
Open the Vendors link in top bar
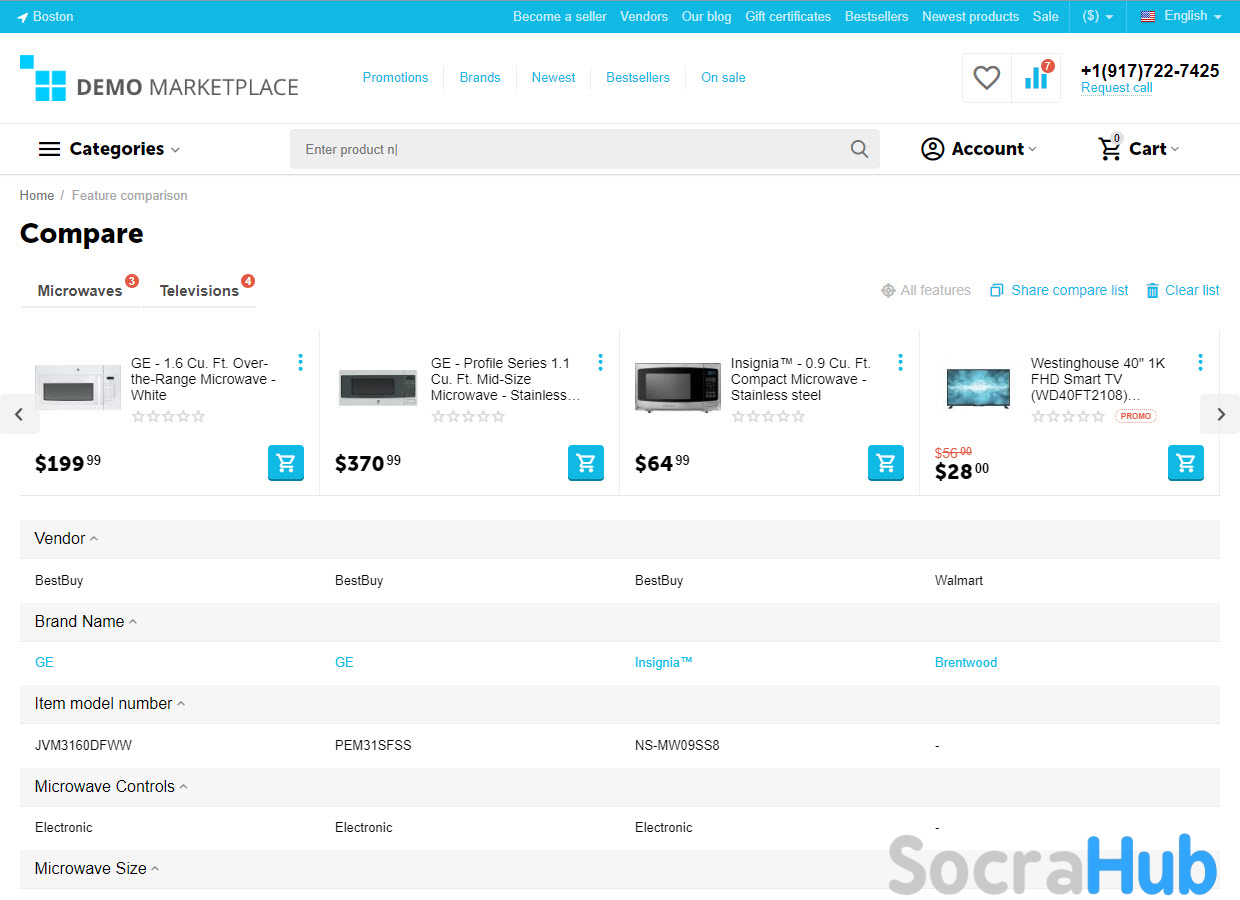(x=644, y=16)
